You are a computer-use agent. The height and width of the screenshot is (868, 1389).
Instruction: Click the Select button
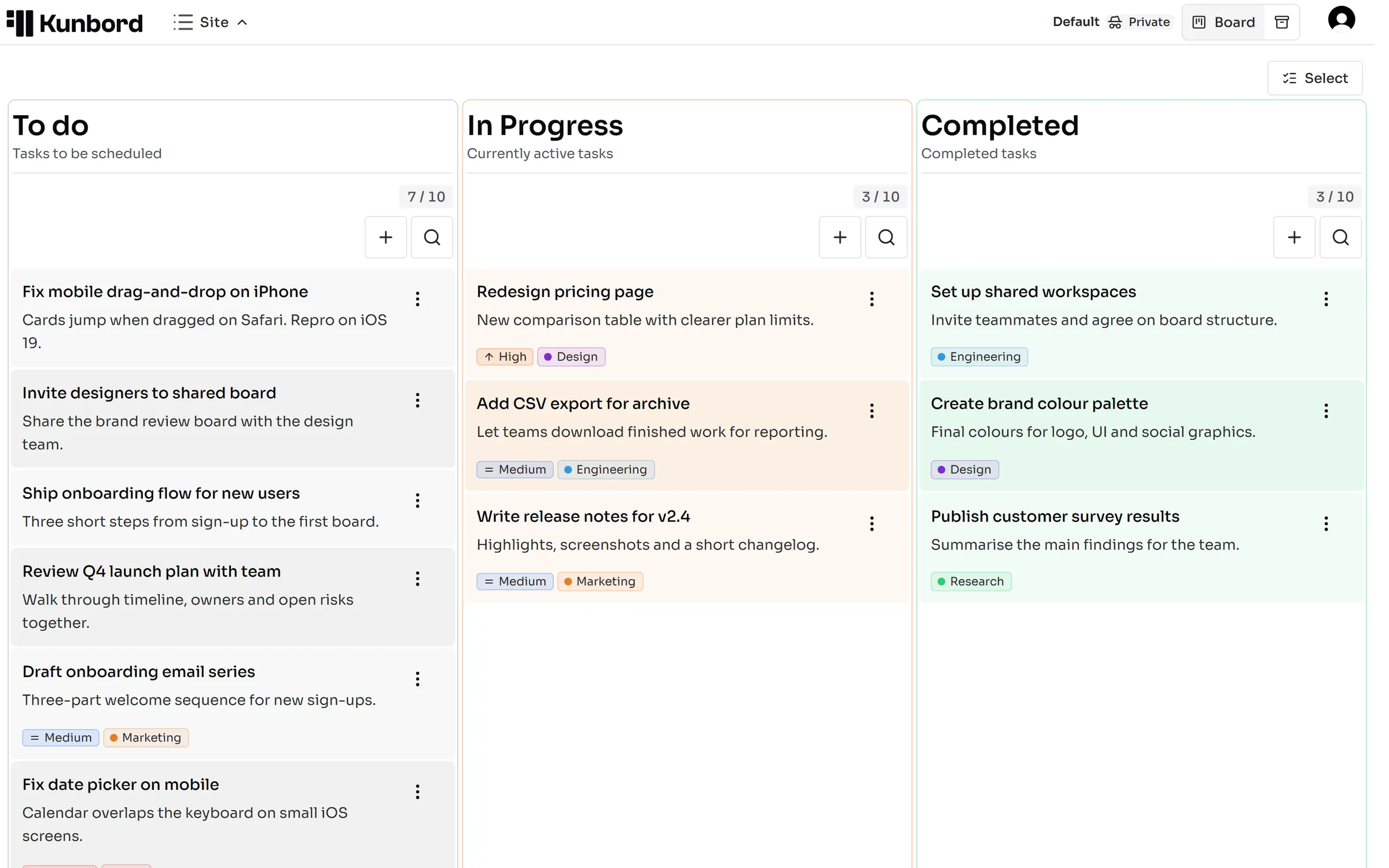click(1314, 78)
